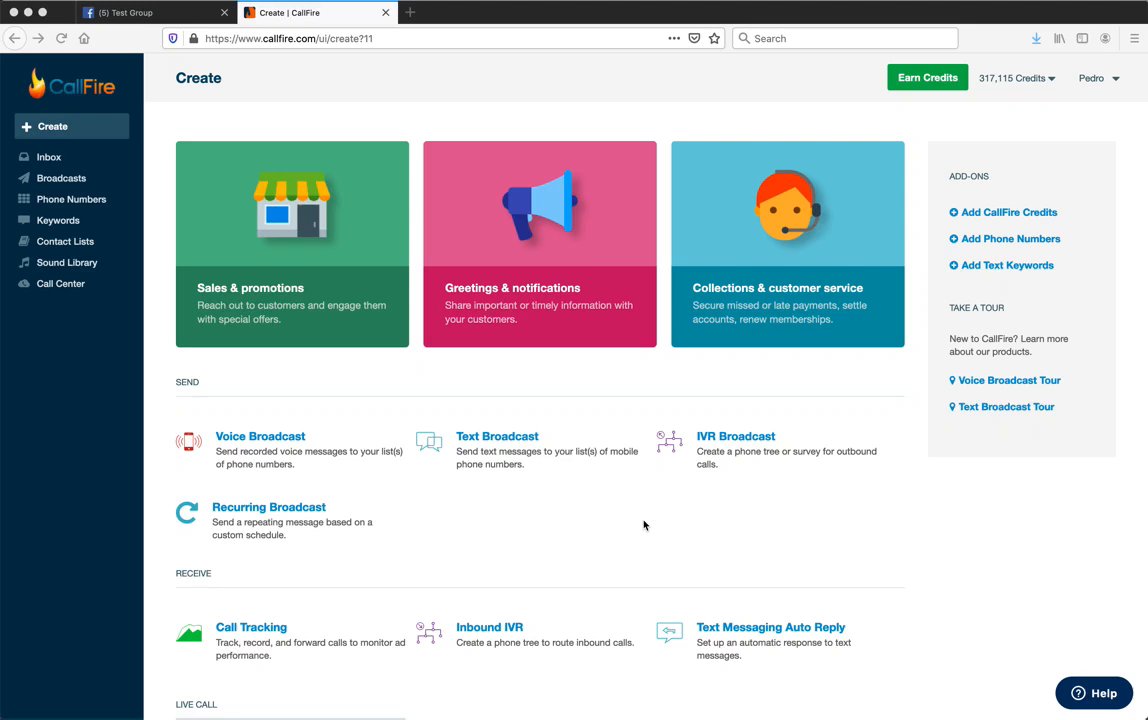Click the Inbound IVR icon
1148x720 pixels.
(429, 633)
